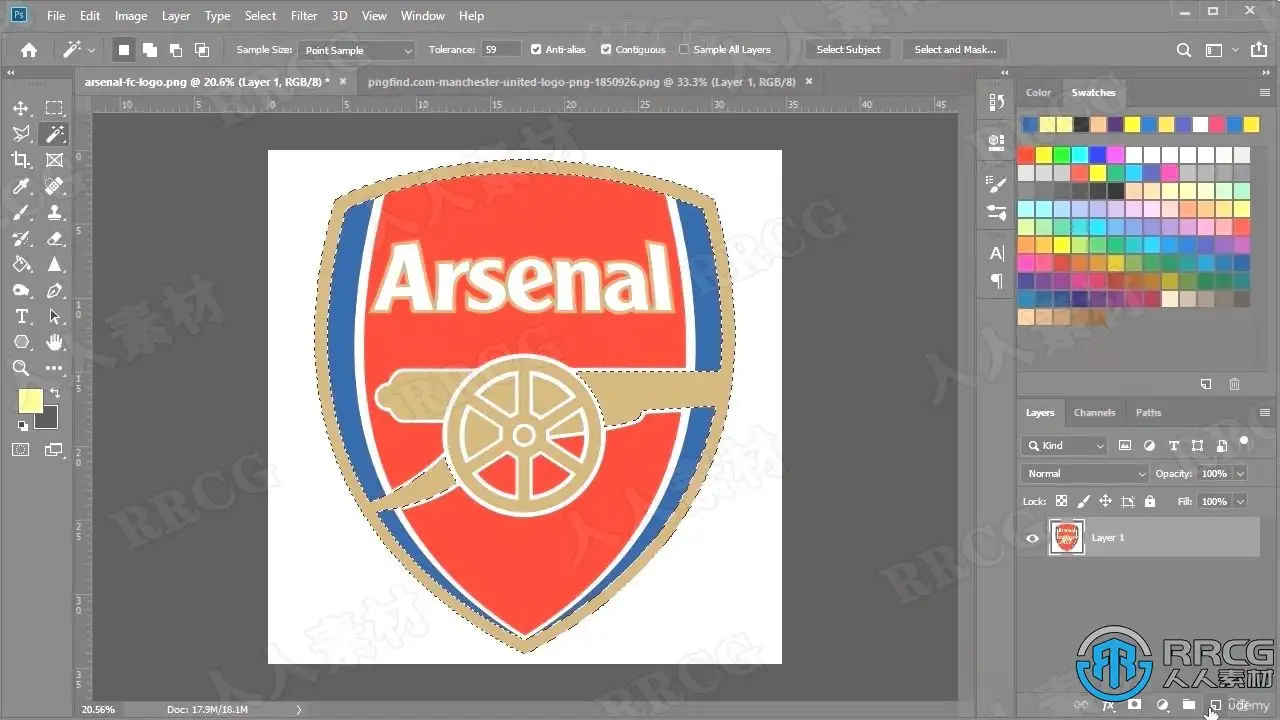Enable Sample All Layers checkbox

pyautogui.click(x=684, y=49)
